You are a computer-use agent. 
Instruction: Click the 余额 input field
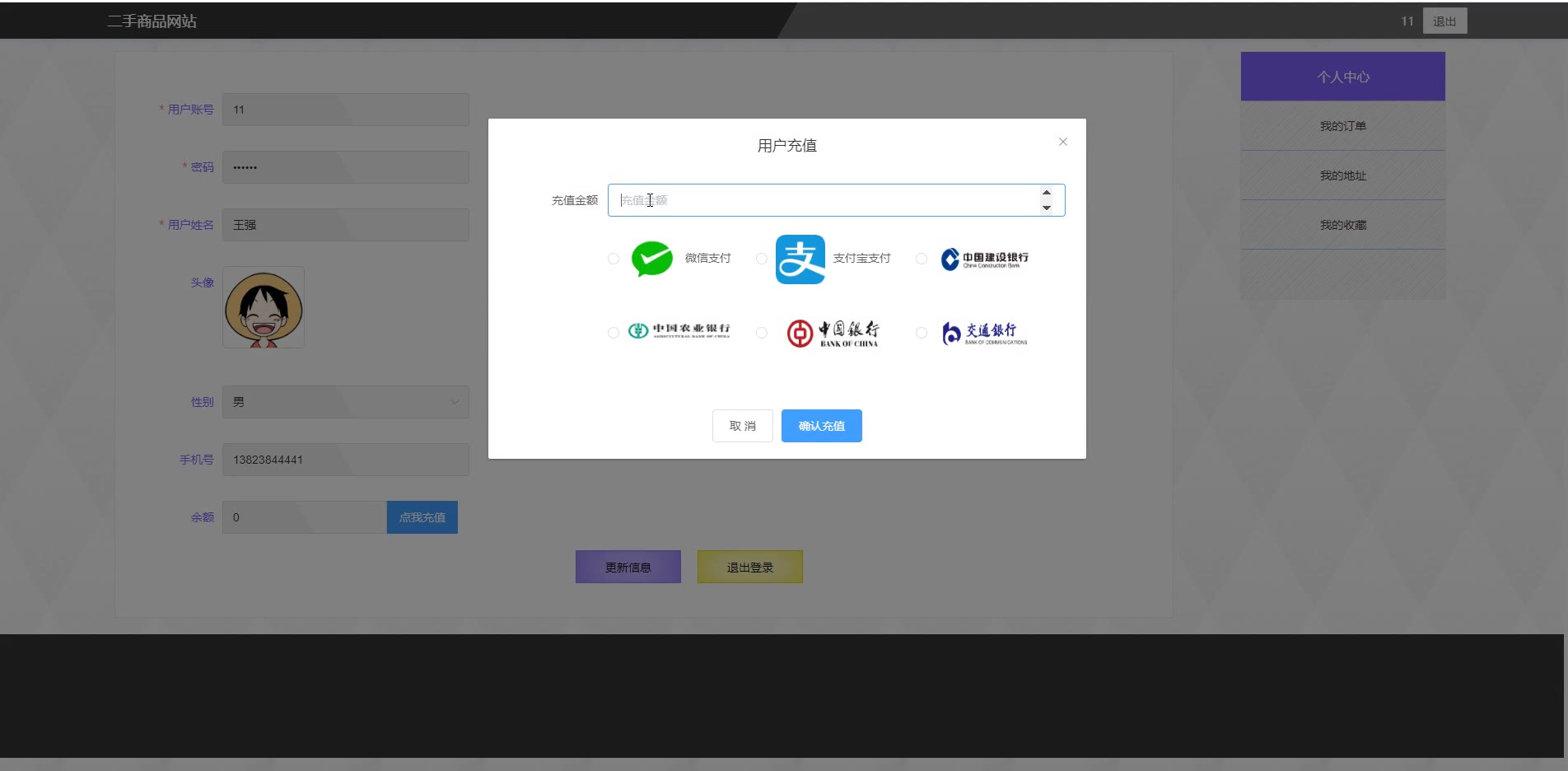click(x=305, y=517)
